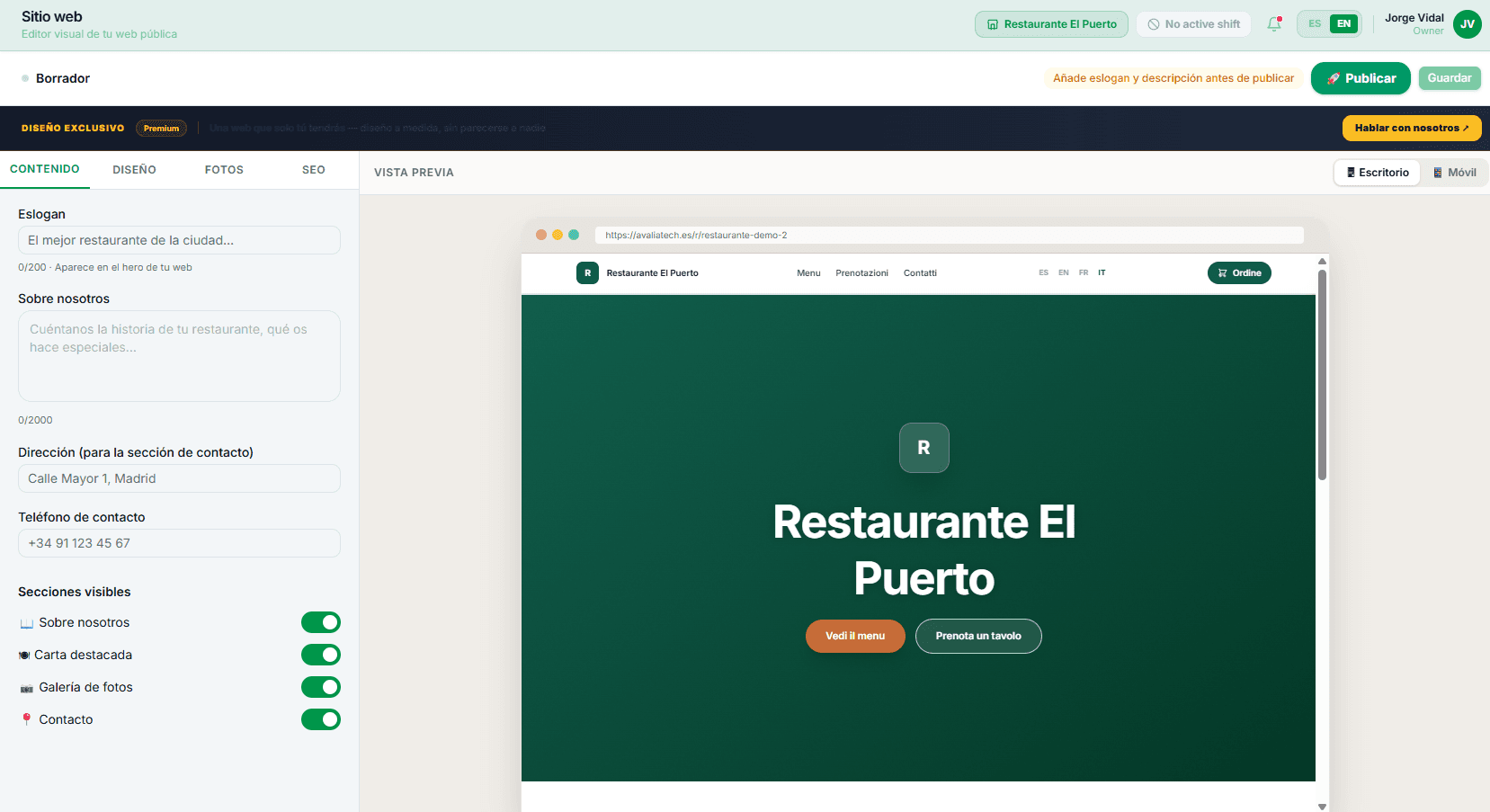Click the Secciones visibles heading

coord(75,592)
